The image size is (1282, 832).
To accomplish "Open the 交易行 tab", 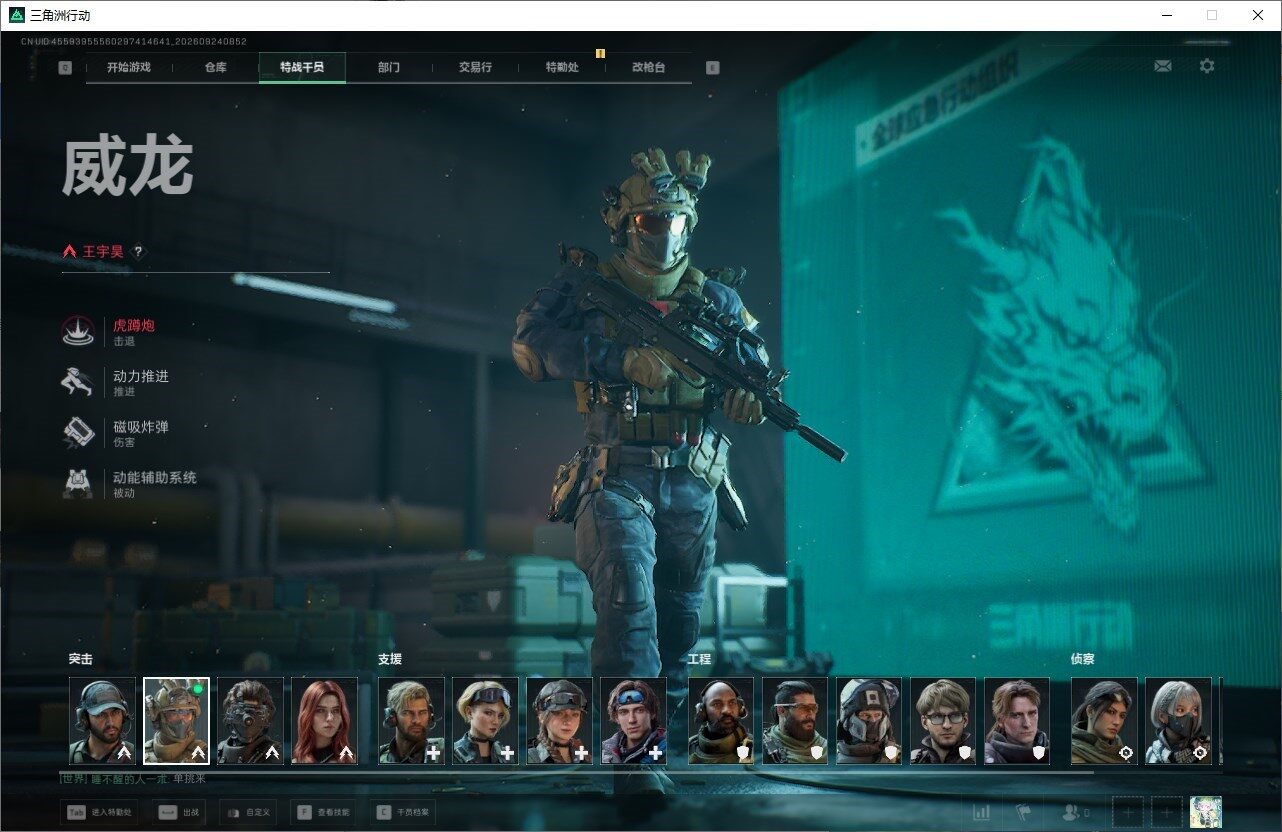I will (x=475, y=68).
